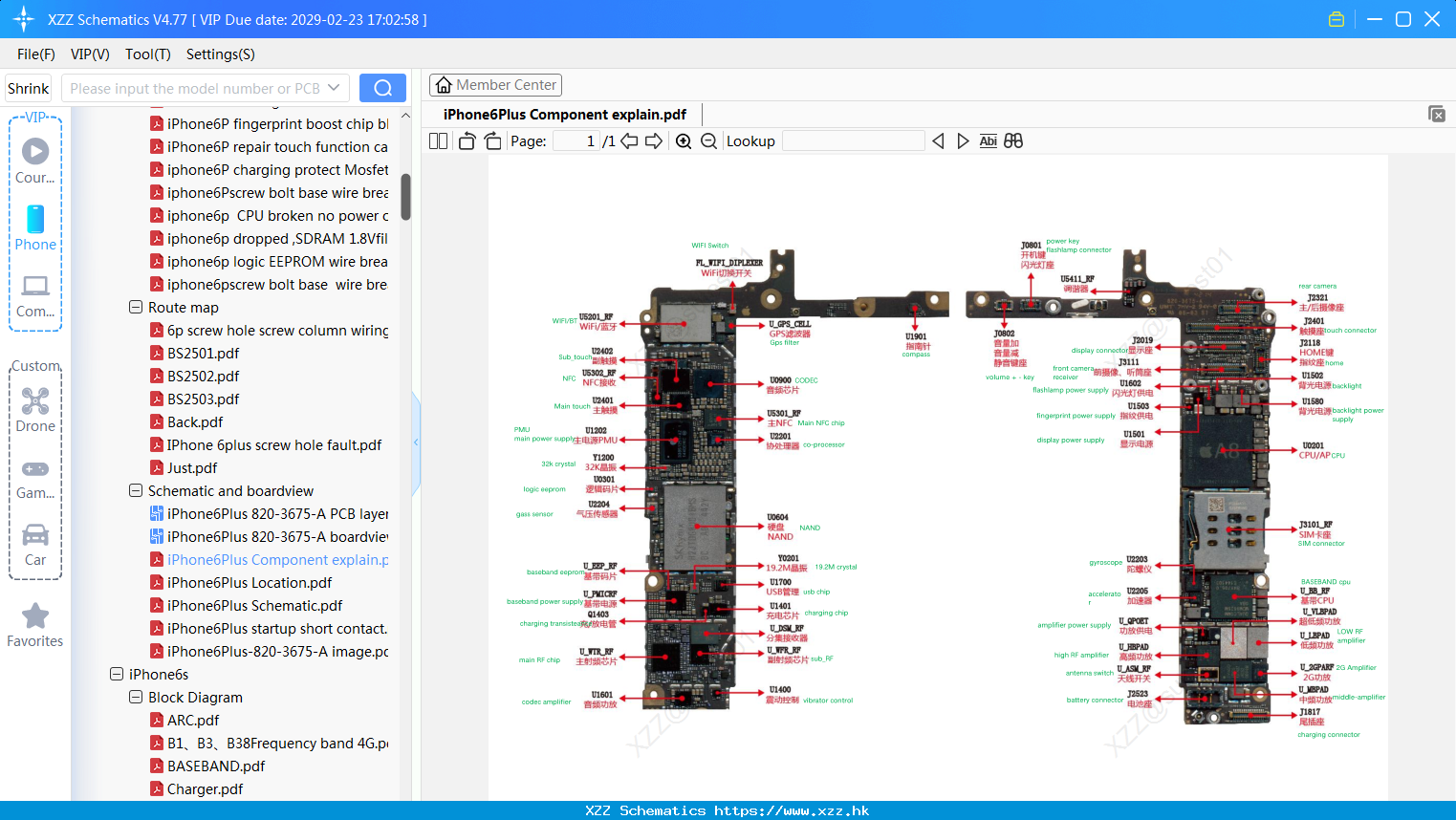Click the Page number field
This screenshot has height=820, width=1456.
click(x=576, y=140)
